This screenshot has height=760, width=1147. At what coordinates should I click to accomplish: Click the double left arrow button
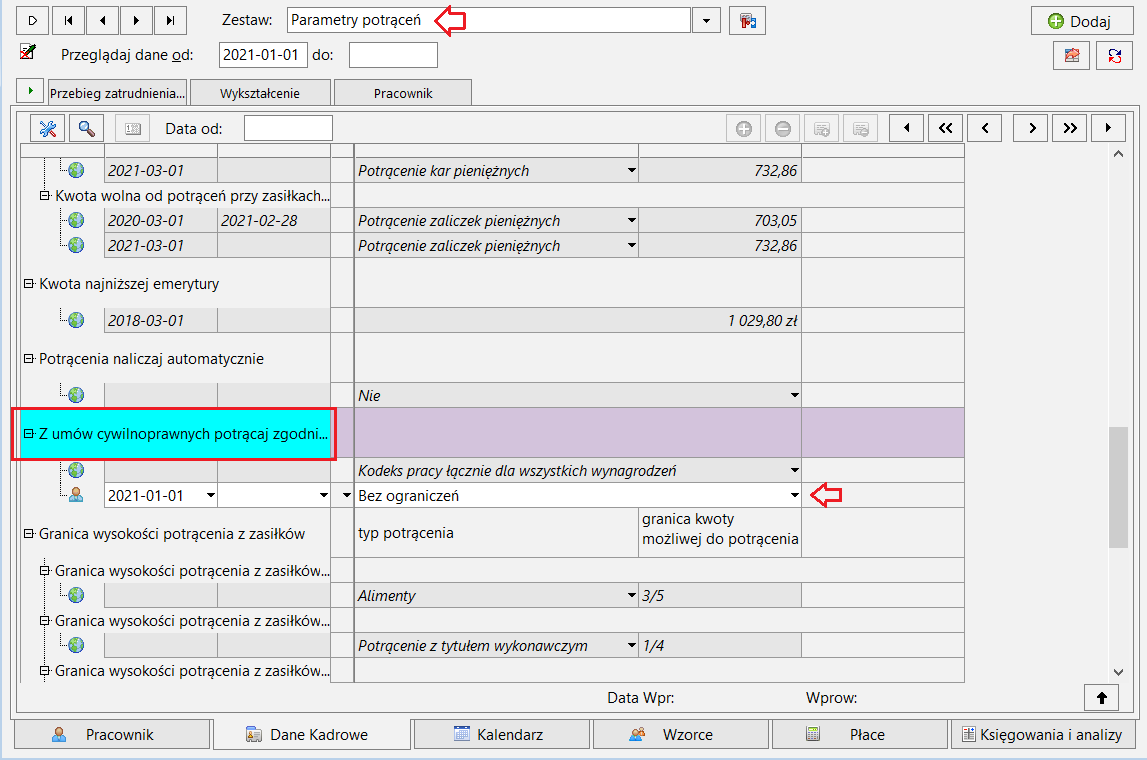pyautogui.click(x=945, y=129)
